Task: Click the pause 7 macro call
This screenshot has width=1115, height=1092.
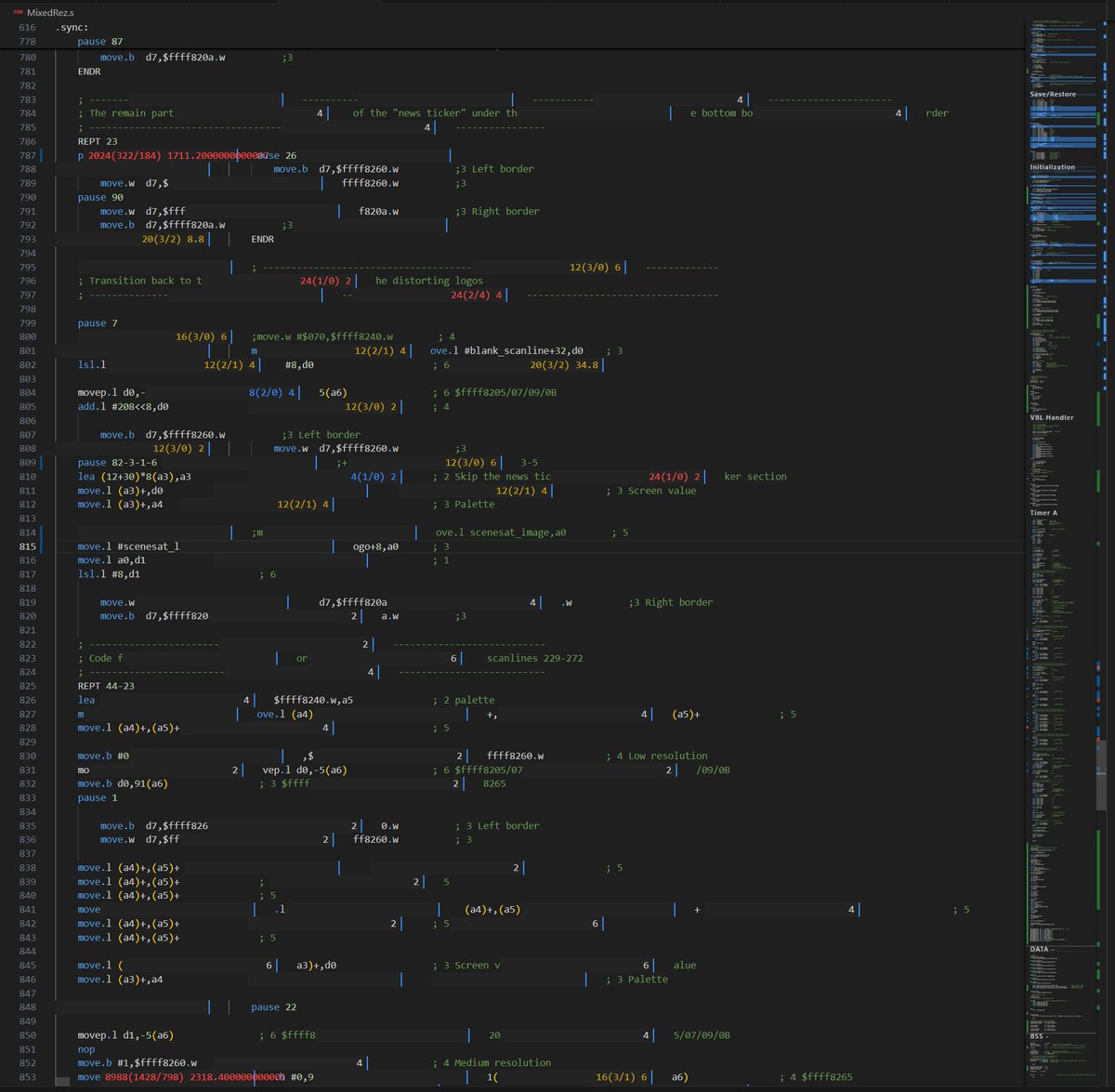Action: click(98, 323)
